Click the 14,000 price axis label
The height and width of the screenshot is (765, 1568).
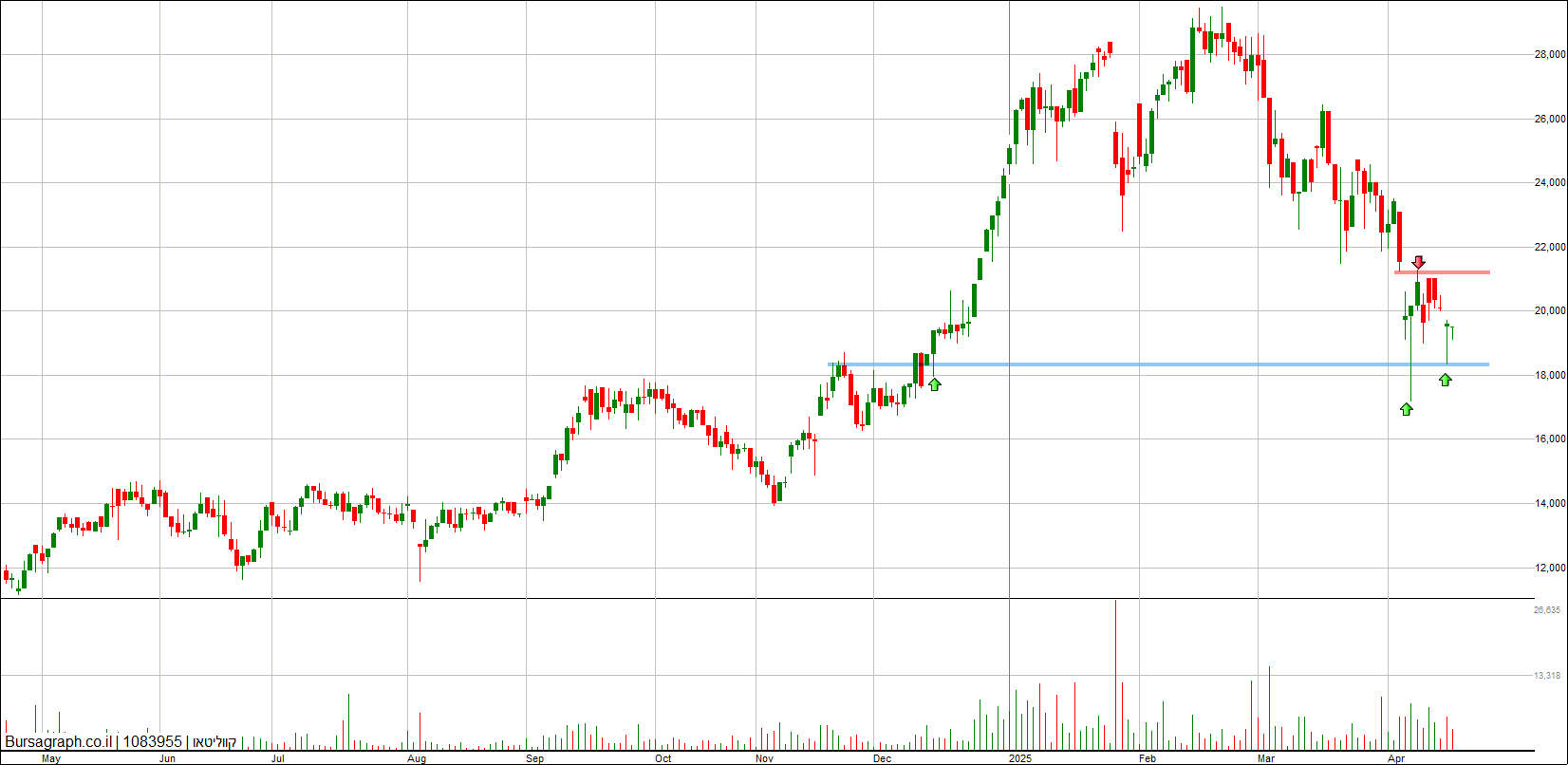pyautogui.click(x=1549, y=504)
